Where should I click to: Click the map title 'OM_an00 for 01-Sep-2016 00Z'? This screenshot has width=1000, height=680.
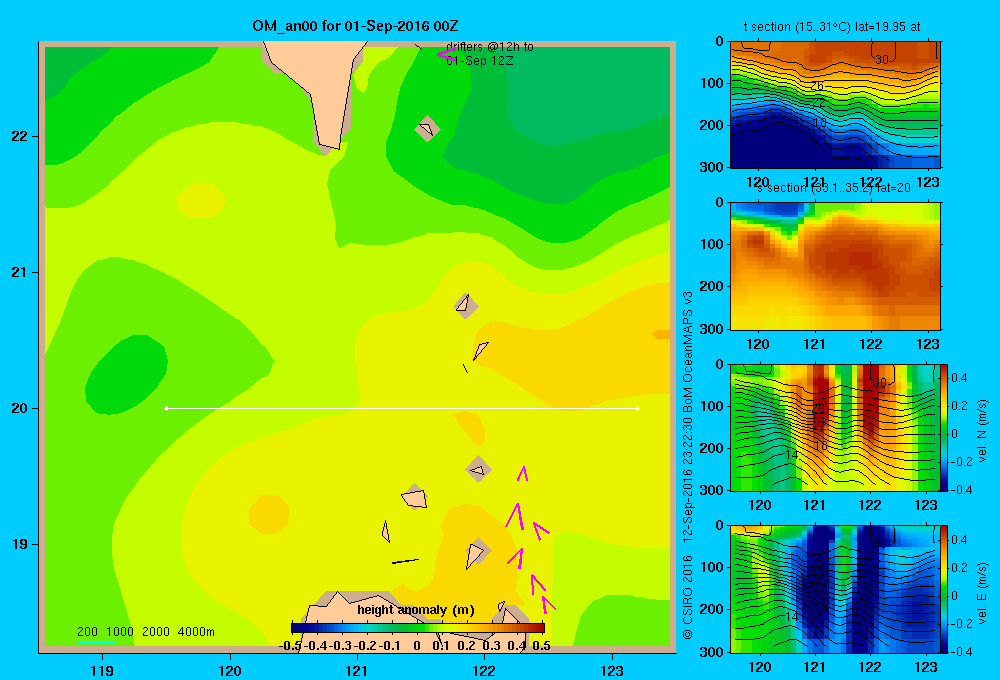(x=355, y=26)
